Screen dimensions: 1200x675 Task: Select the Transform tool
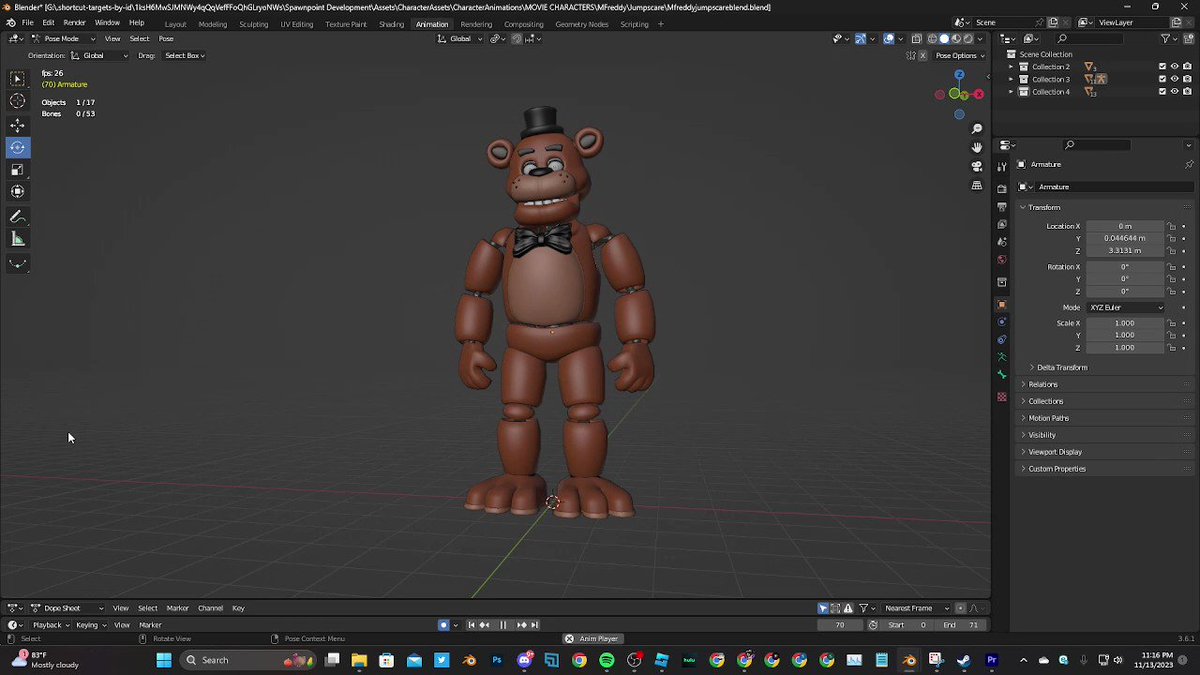click(x=18, y=192)
